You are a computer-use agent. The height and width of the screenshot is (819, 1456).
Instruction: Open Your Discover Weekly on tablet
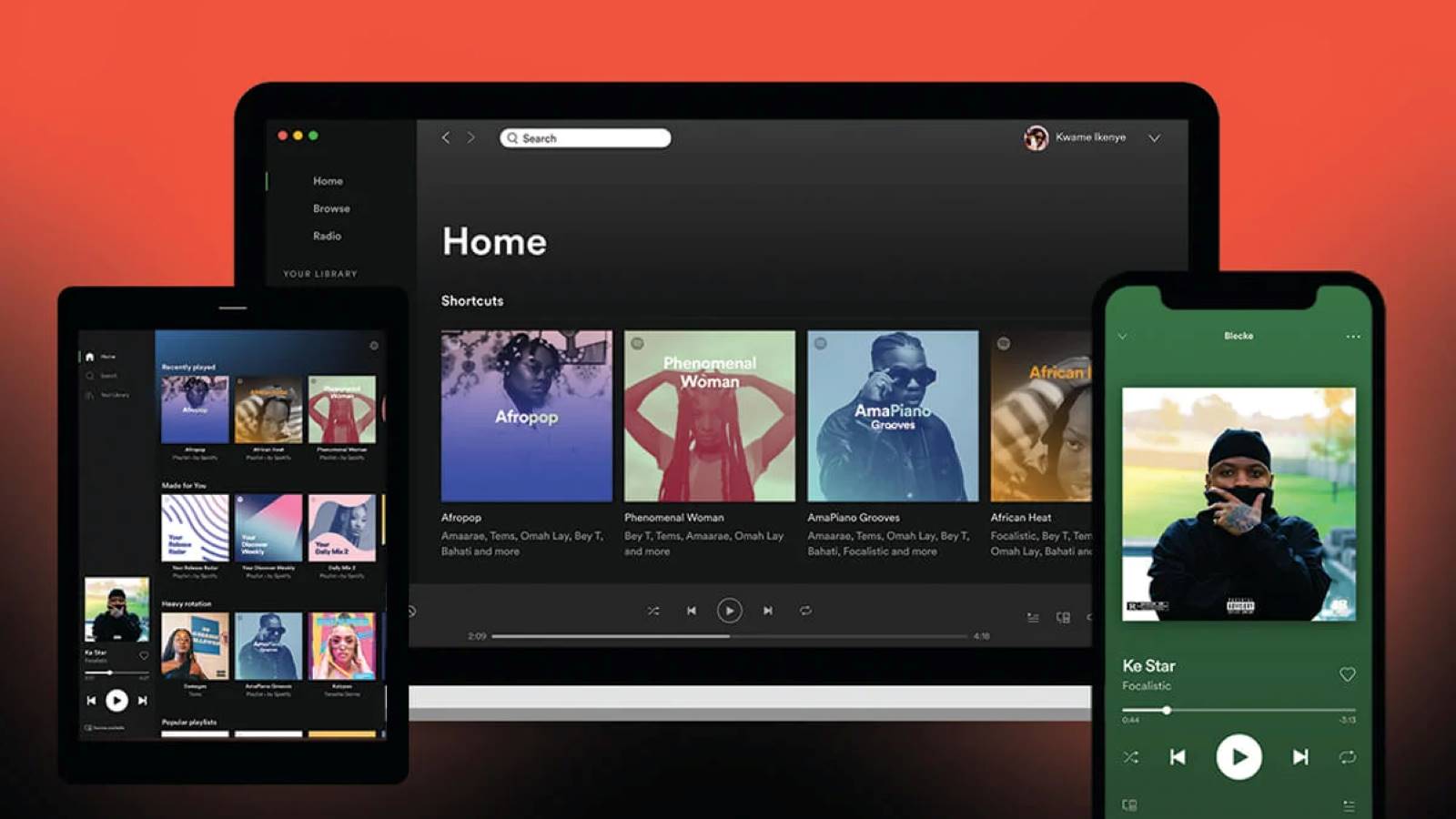point(268,528)
